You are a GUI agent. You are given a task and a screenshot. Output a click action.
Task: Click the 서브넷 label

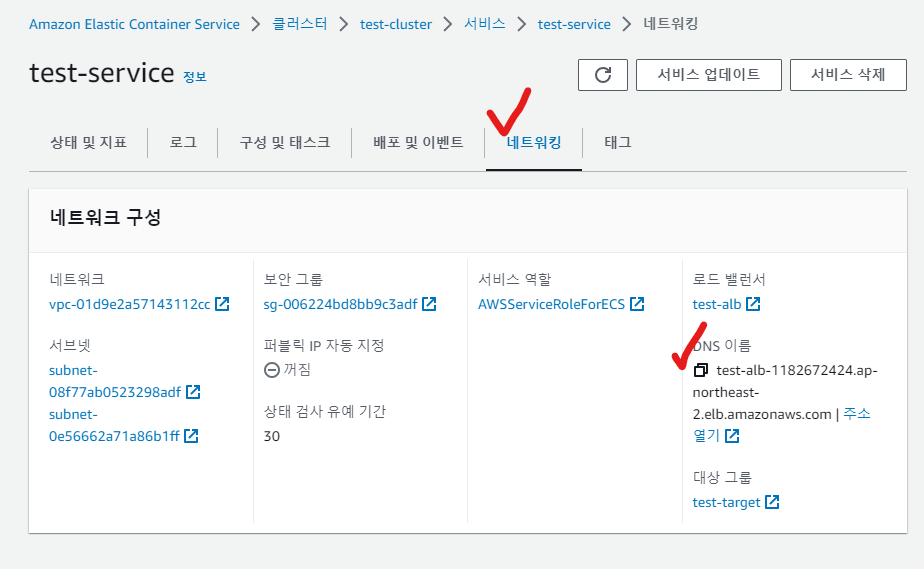pos(70,345)
